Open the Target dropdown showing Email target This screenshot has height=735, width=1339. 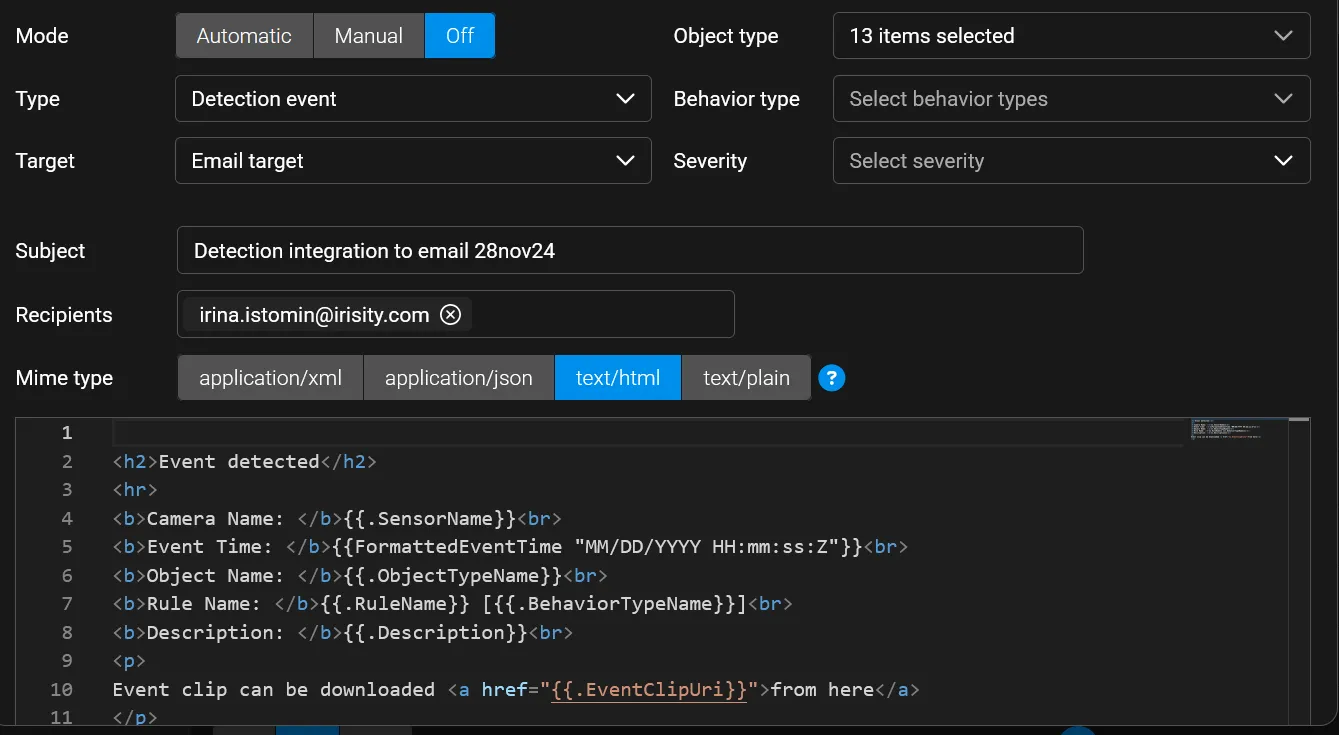coord(413,161)
